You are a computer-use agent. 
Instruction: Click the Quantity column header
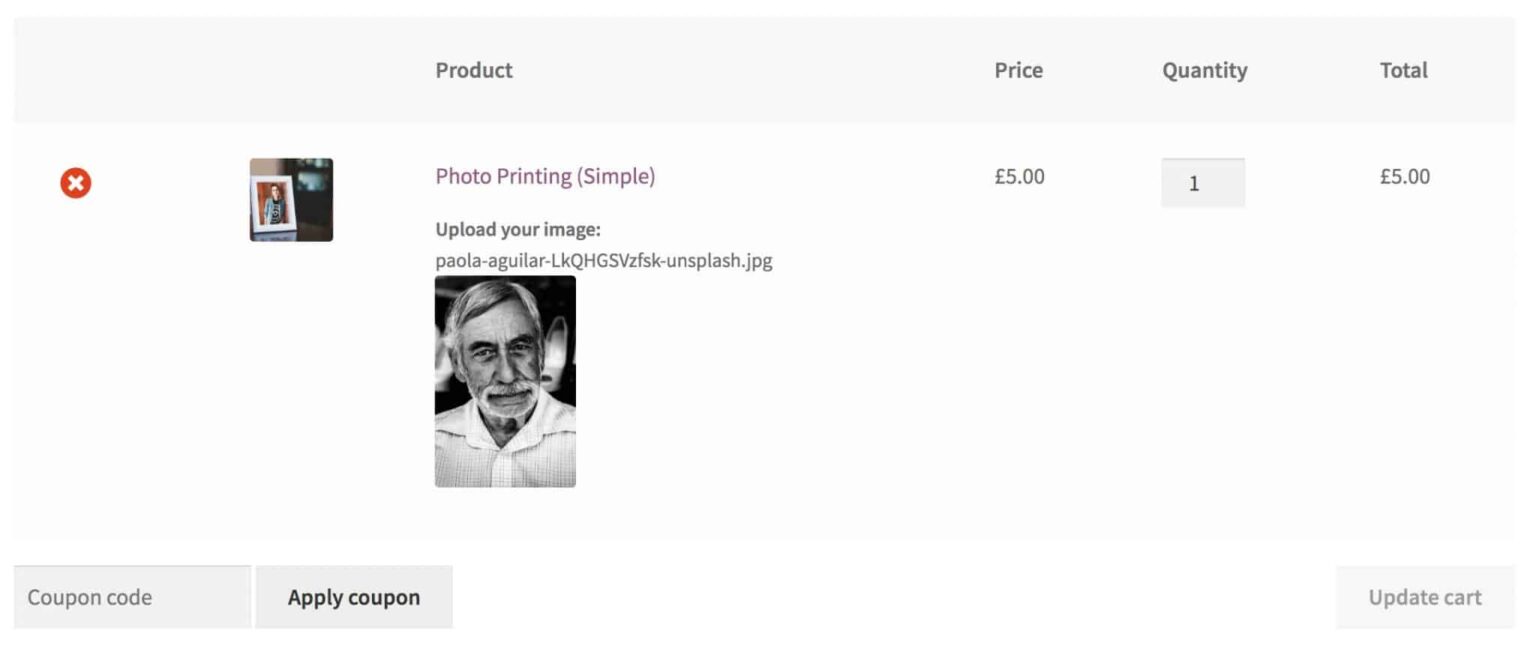point(1202,70)
